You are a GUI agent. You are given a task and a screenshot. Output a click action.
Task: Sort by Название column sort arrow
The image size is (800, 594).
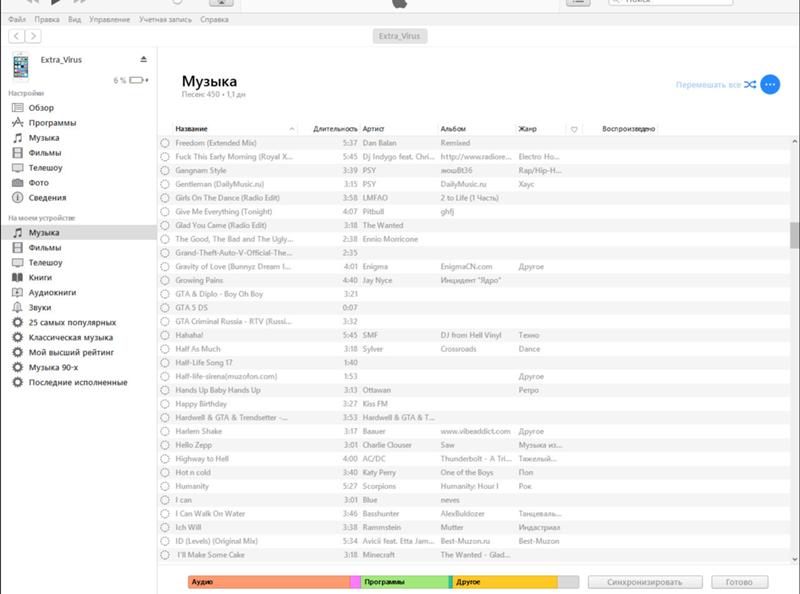pos(292,129)
